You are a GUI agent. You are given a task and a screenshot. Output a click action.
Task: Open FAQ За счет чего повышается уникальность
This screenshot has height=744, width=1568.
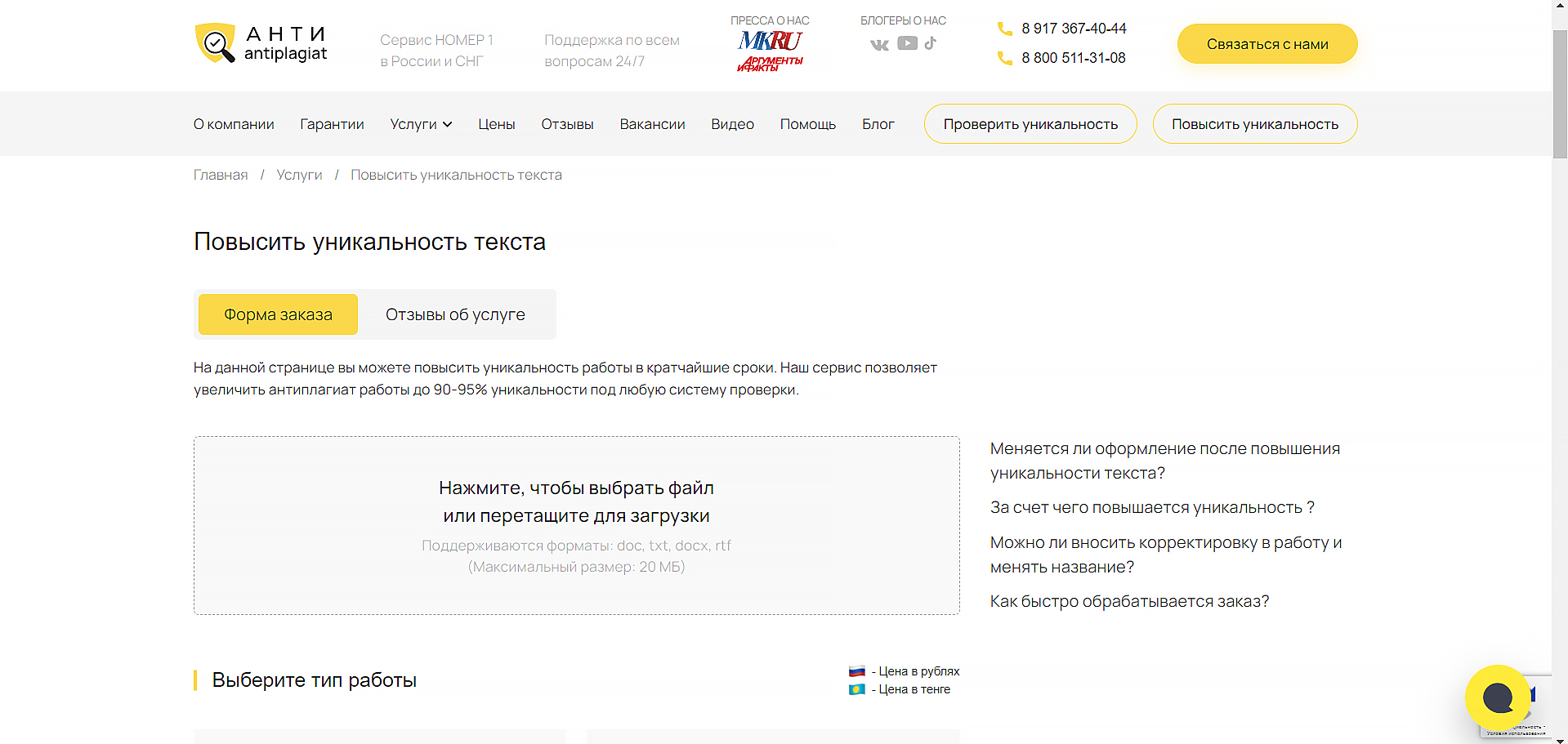[1152, 507]
